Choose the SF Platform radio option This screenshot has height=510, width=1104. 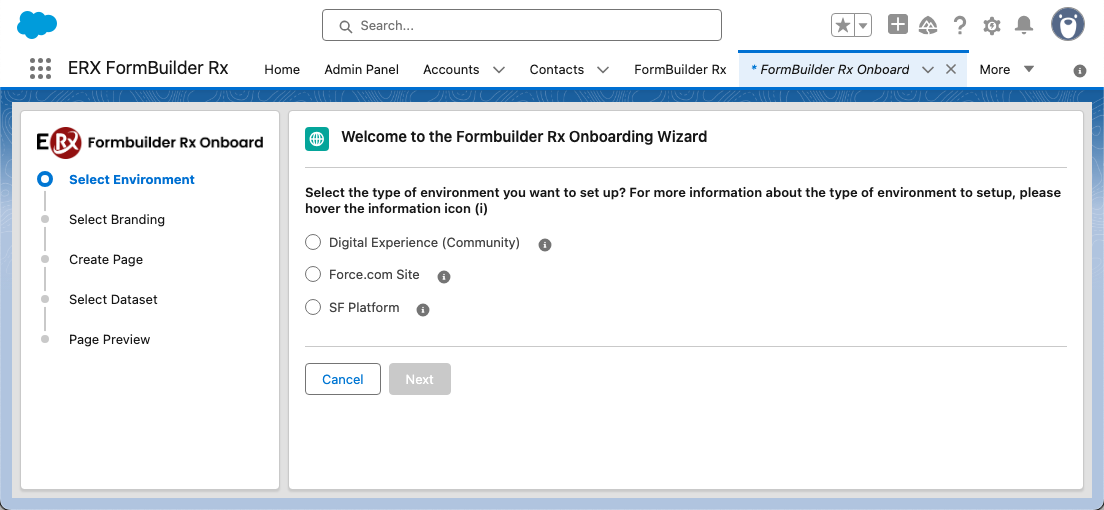coord(313,307)
